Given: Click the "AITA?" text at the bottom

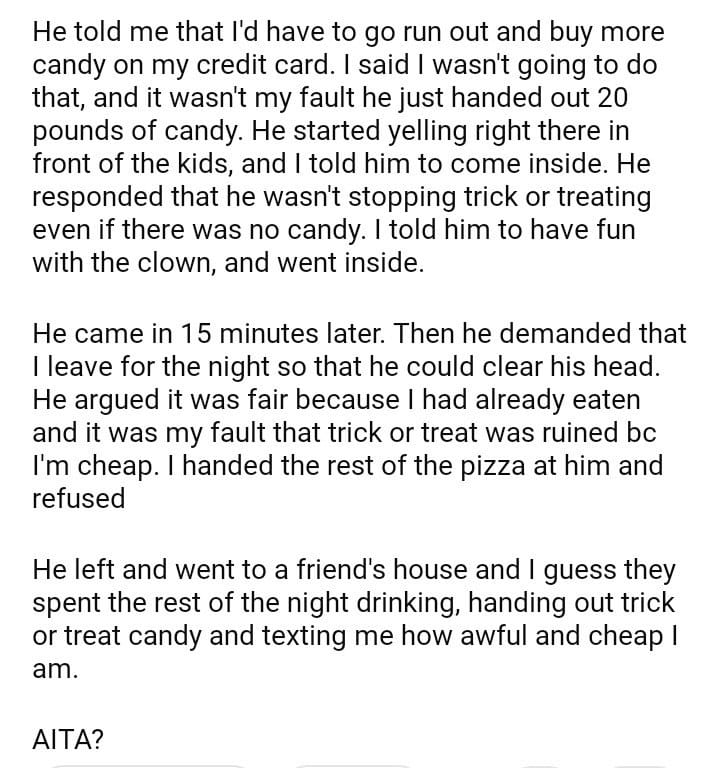Looking at the screenshot, I should [x=70, y=739].
